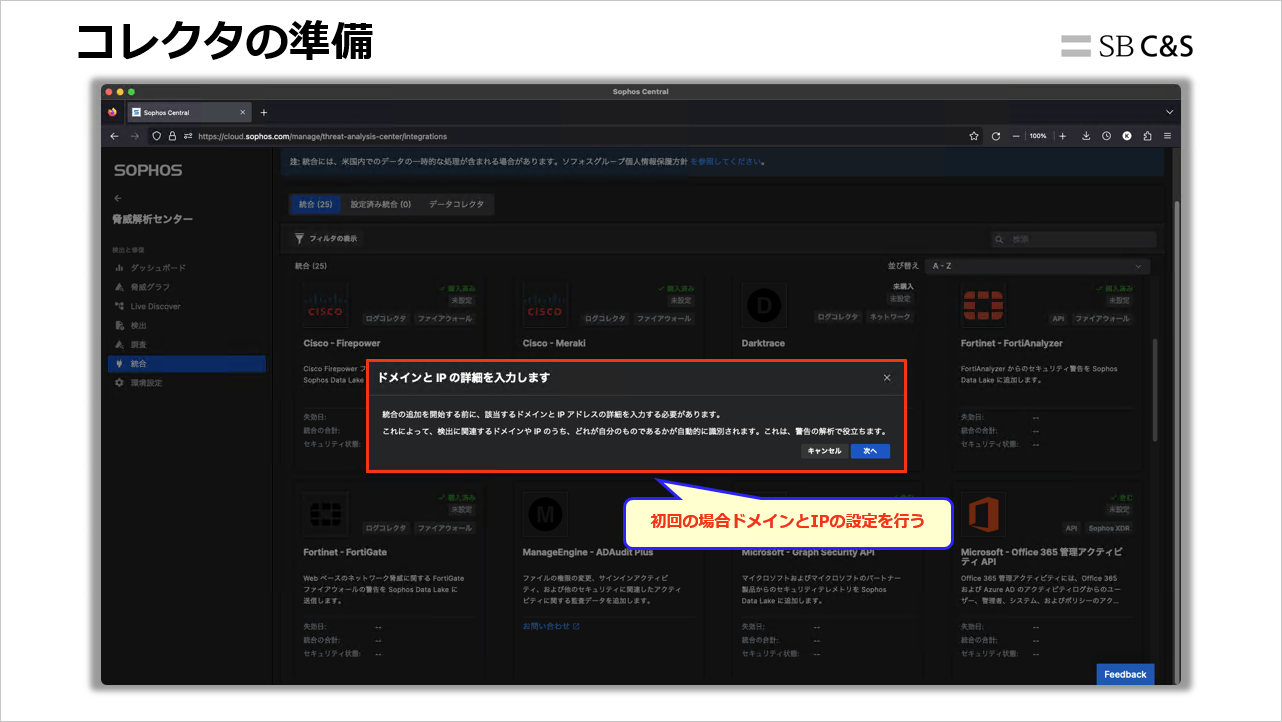The width and height of the screenshot is (1282, 722).
Task: Open the browser history clock icon
Action: click(1106, 136)
